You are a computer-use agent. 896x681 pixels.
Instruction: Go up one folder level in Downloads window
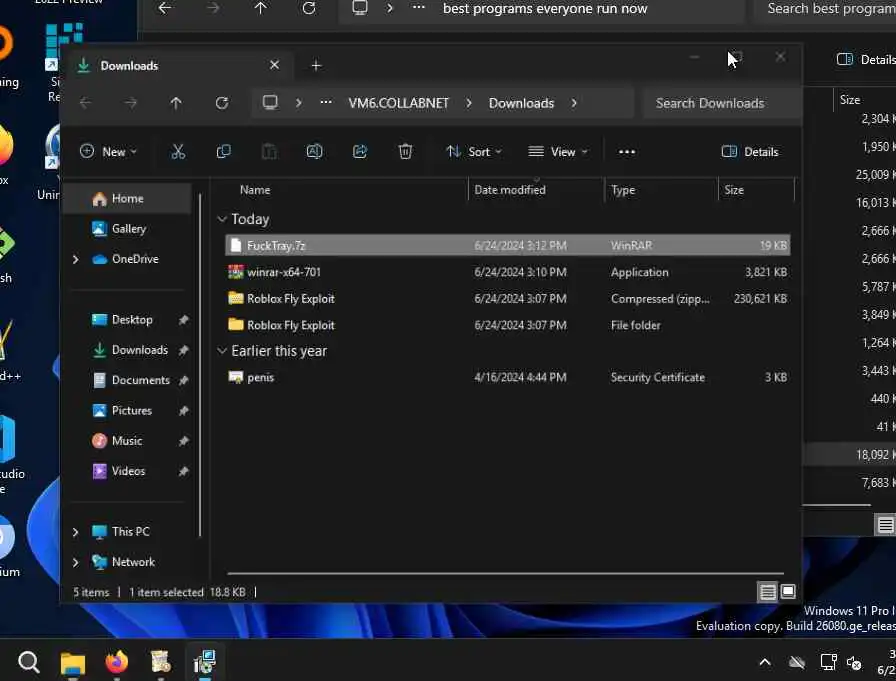point(175,103)
